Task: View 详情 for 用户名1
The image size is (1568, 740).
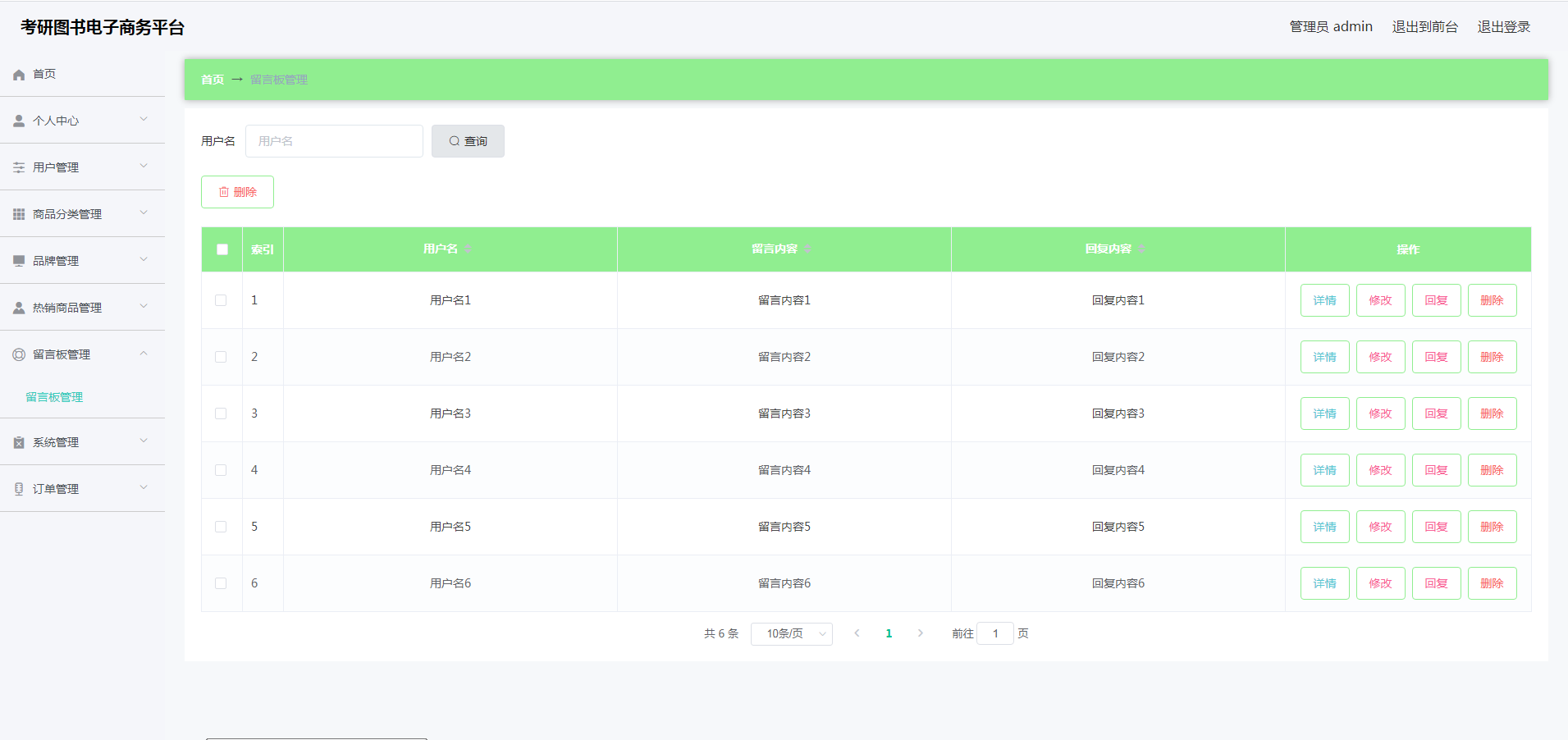Action: (1325, 300)
